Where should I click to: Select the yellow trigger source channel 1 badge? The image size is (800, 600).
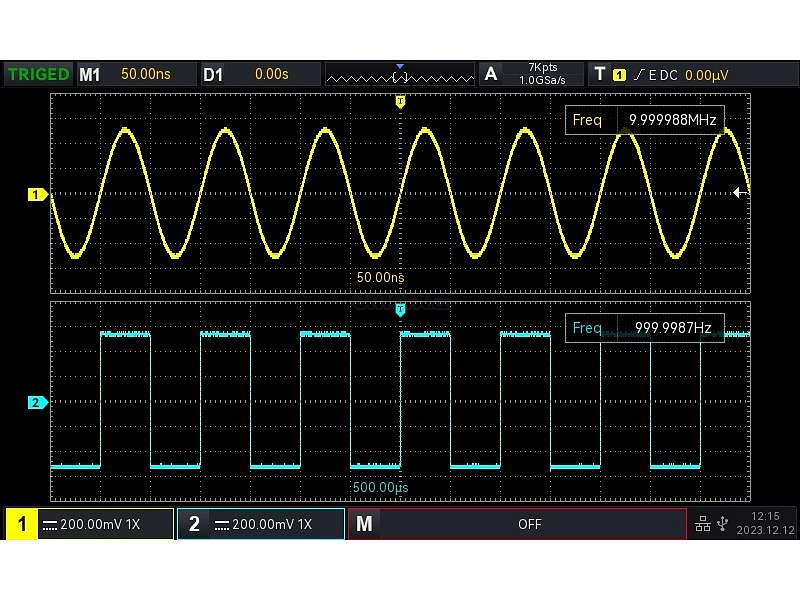619,74
